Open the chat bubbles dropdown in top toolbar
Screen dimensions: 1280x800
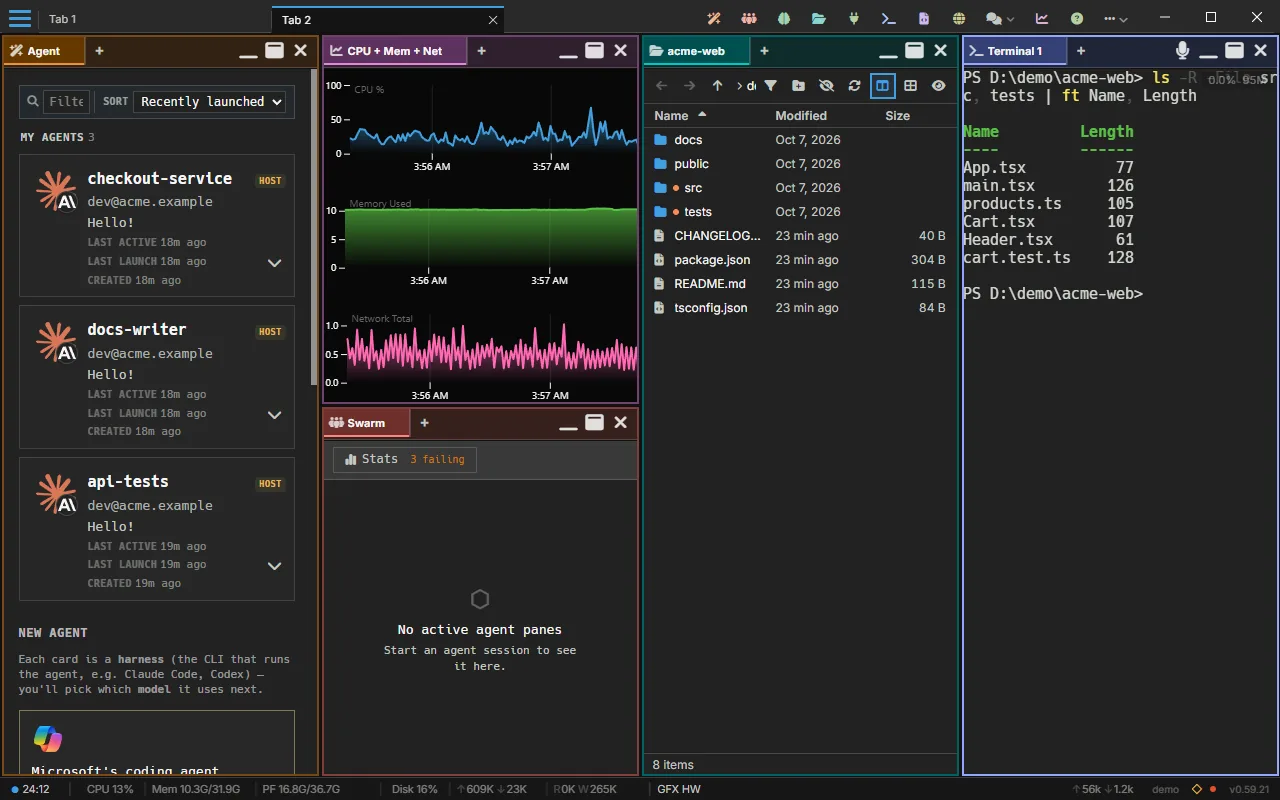pos(1000,18)
